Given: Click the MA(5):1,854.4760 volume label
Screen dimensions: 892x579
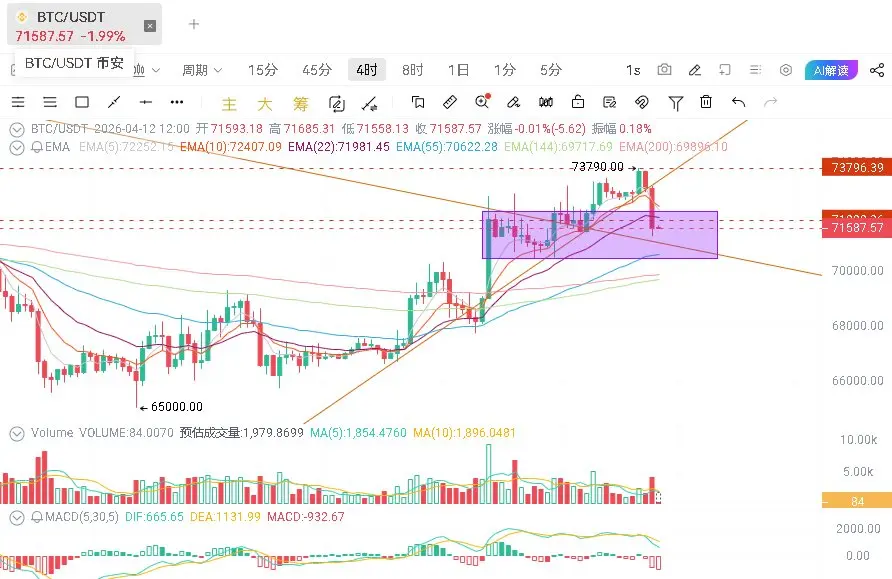Looking at the screenshot, I should point(358,433).
